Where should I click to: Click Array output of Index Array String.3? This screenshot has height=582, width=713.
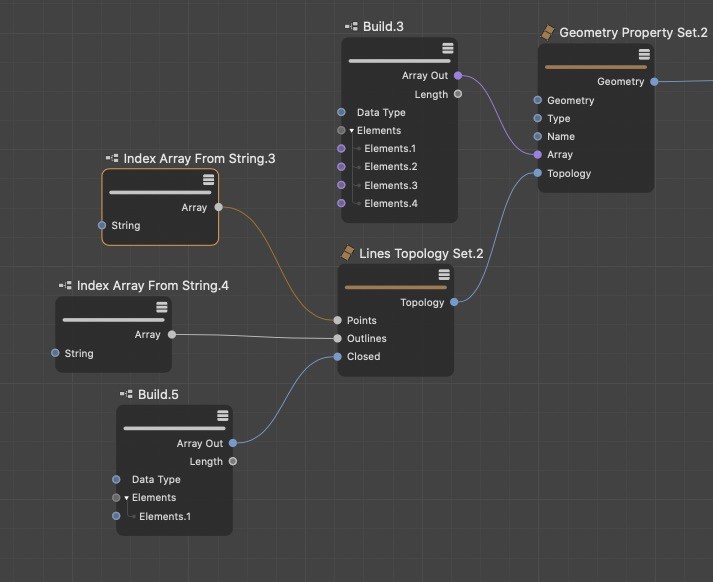(x=219, y=207)
